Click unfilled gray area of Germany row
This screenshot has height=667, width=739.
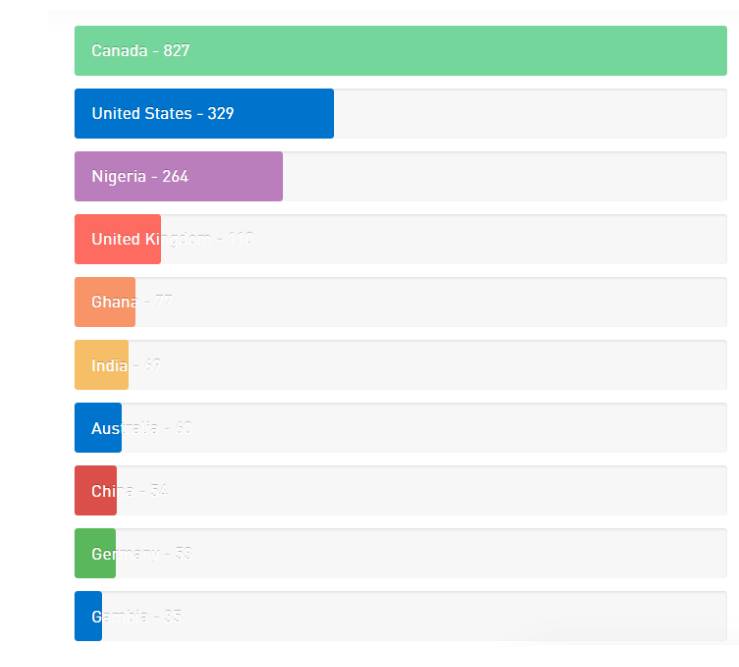450,554
